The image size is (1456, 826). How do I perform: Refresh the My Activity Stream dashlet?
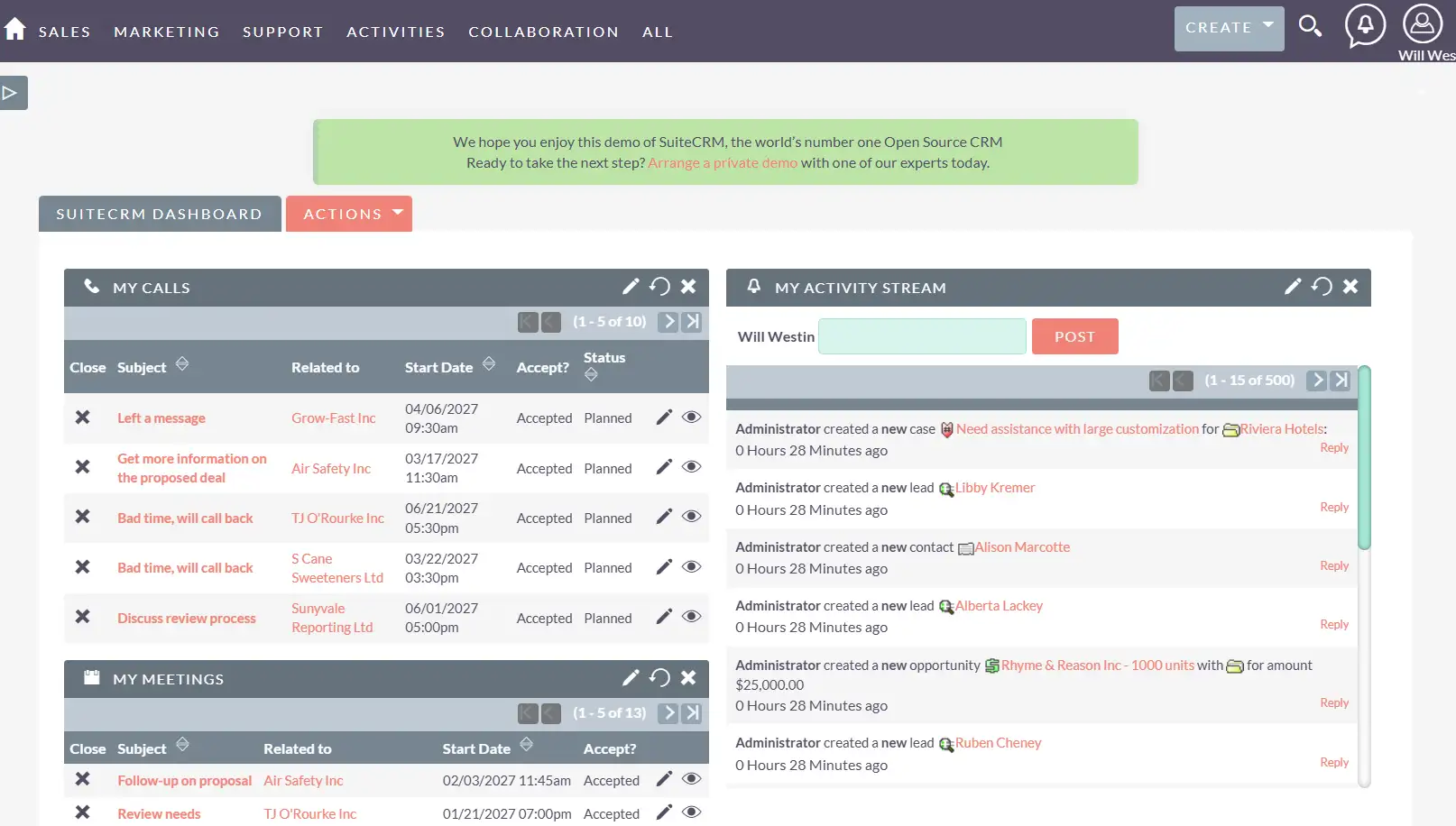coord(1322,287)
